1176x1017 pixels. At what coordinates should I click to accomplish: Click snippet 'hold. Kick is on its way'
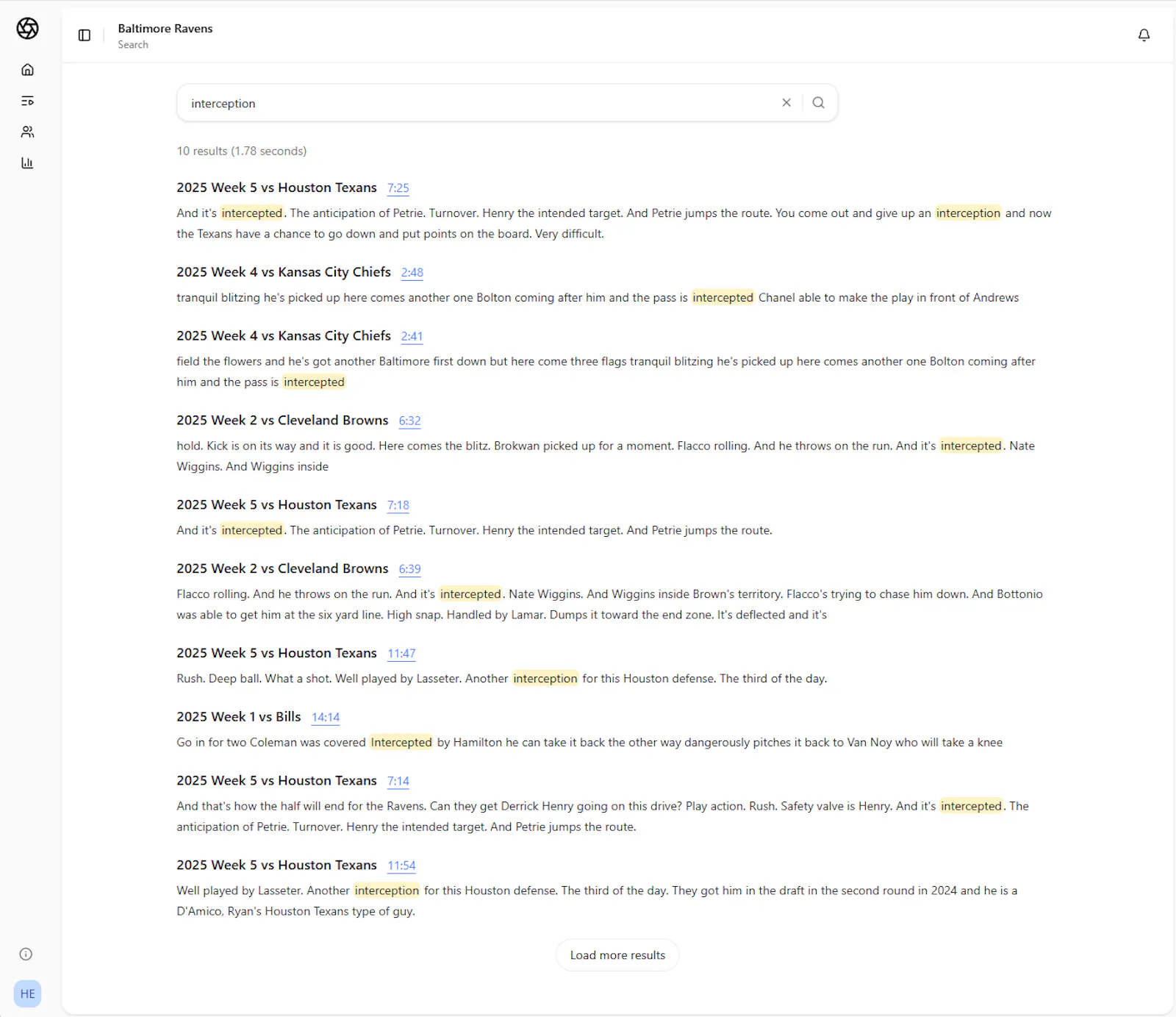tap(606, 457)
